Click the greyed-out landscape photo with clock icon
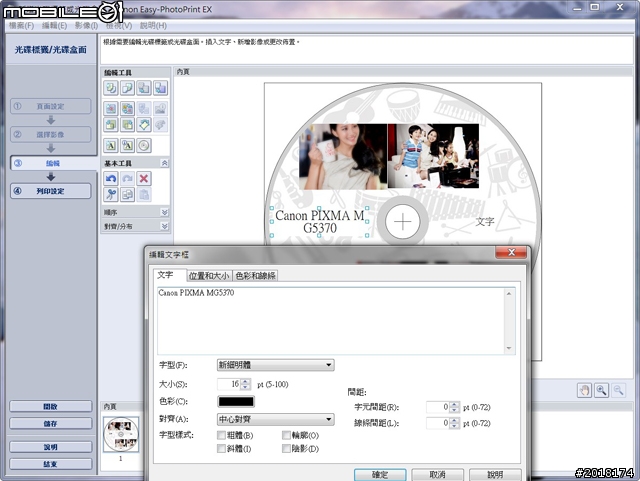This screenshot has width=640, height=481. [160, 109]
